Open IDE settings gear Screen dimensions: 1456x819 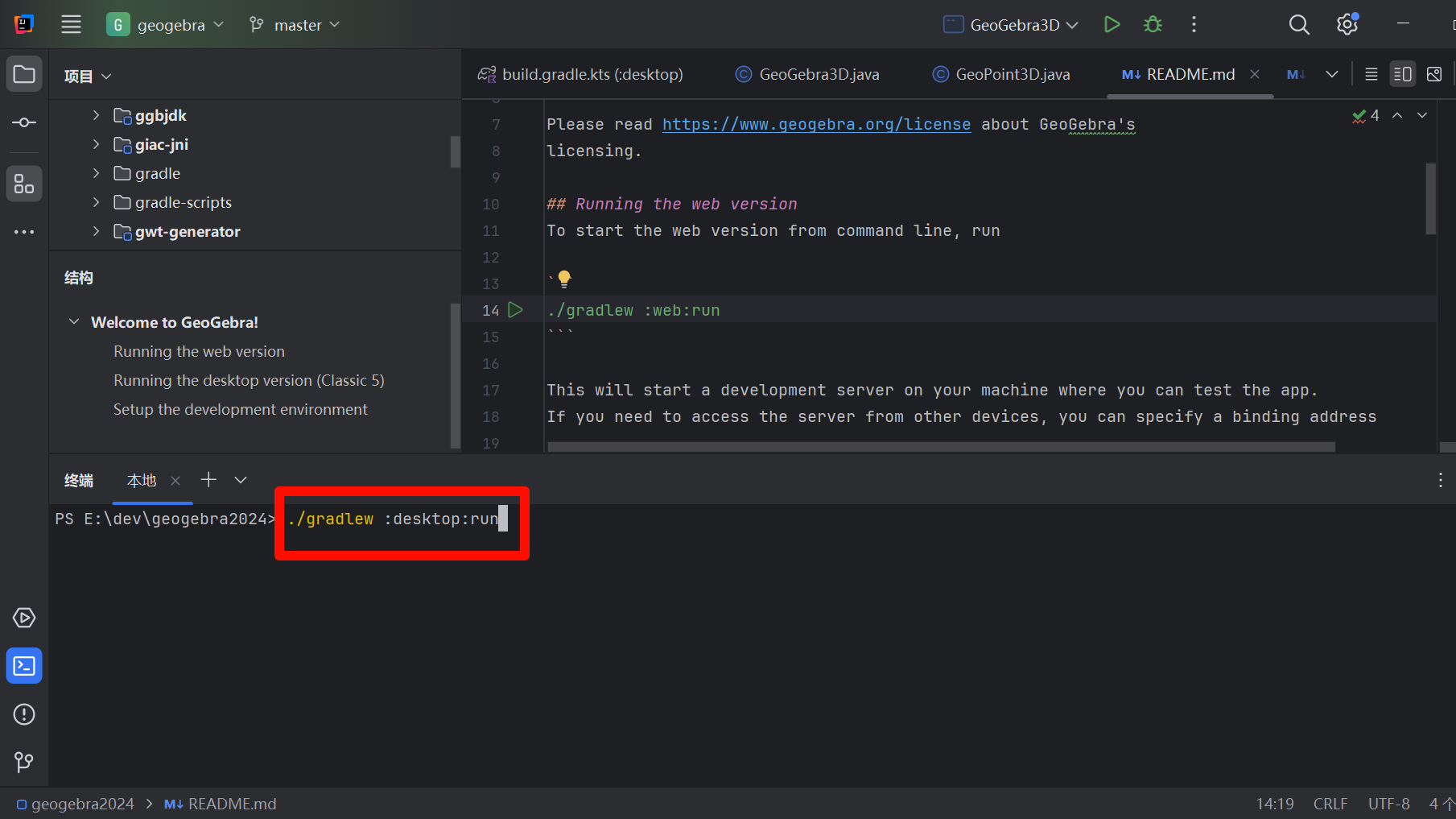click(1347, 25)
